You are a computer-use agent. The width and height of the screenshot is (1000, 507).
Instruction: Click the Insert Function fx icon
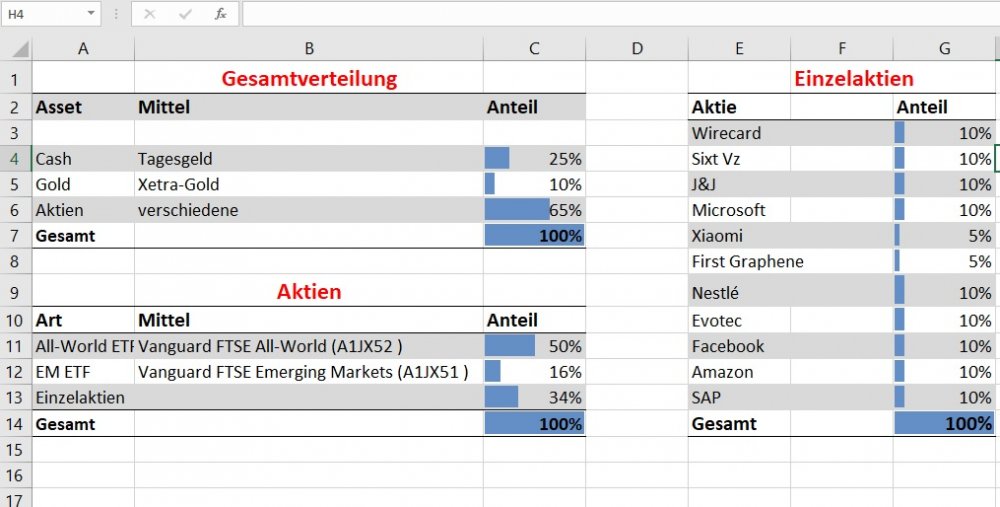pos(221,14)
